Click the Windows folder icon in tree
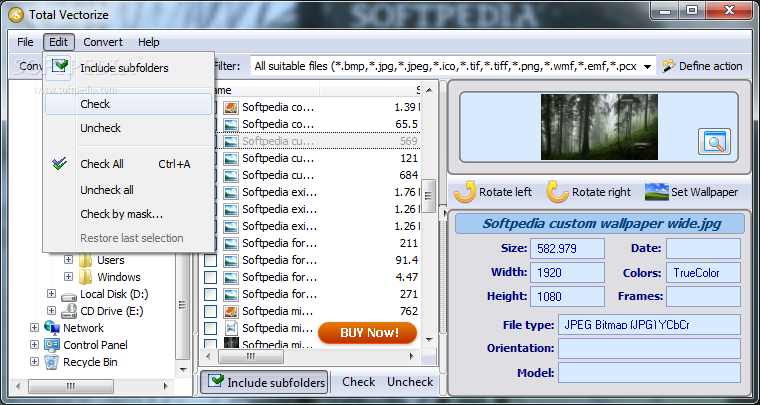 point(85,277)
